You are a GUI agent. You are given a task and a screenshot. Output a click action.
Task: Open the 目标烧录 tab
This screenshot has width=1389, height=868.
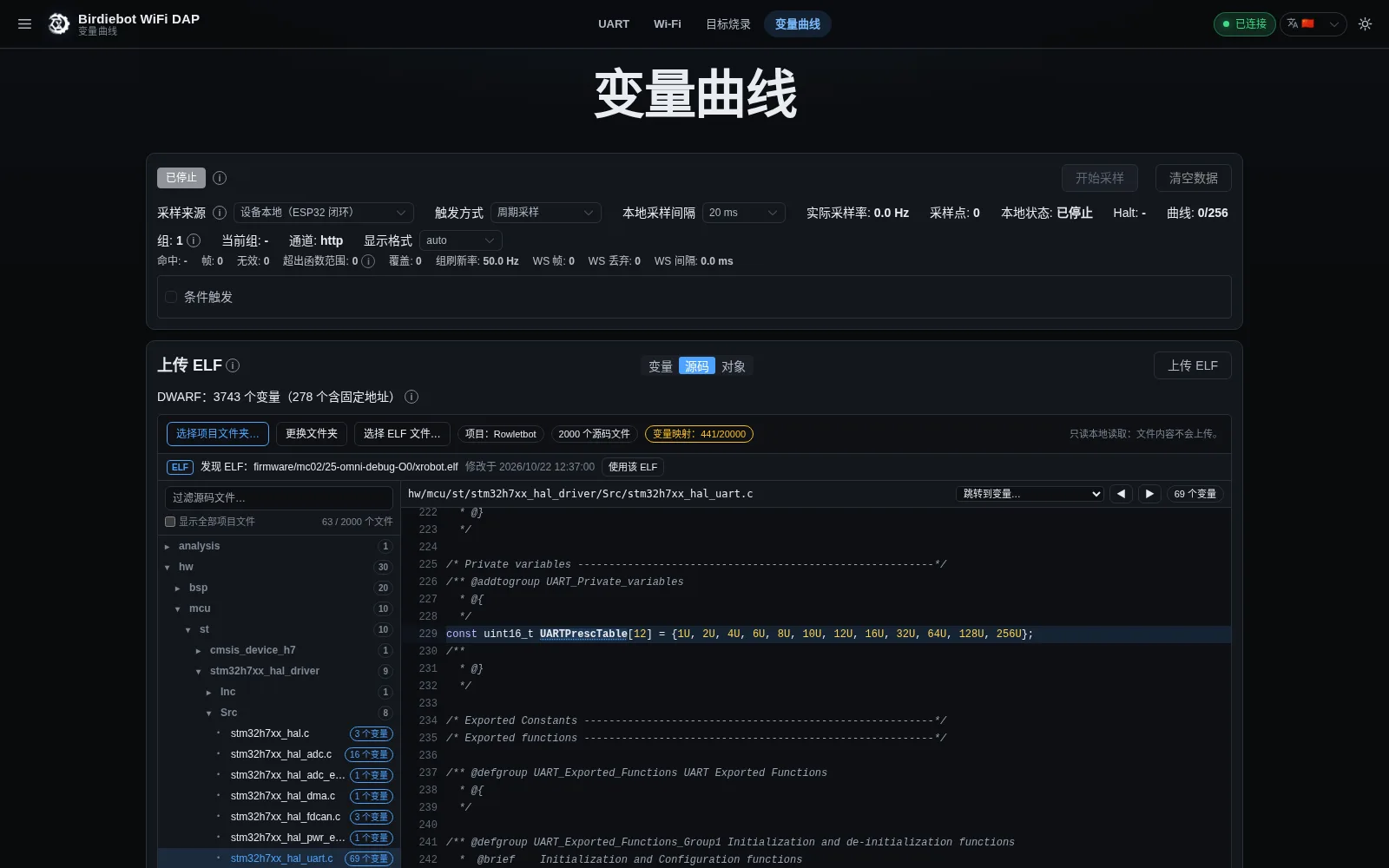727,24
